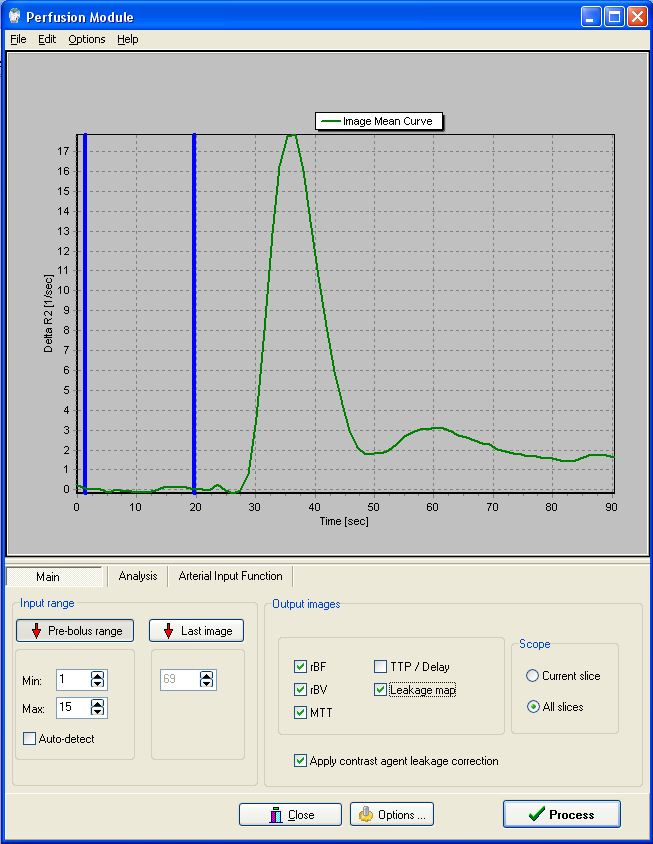Increase the Last image stepper value
This screenshot has width=653, height=844.
point(207,676)
